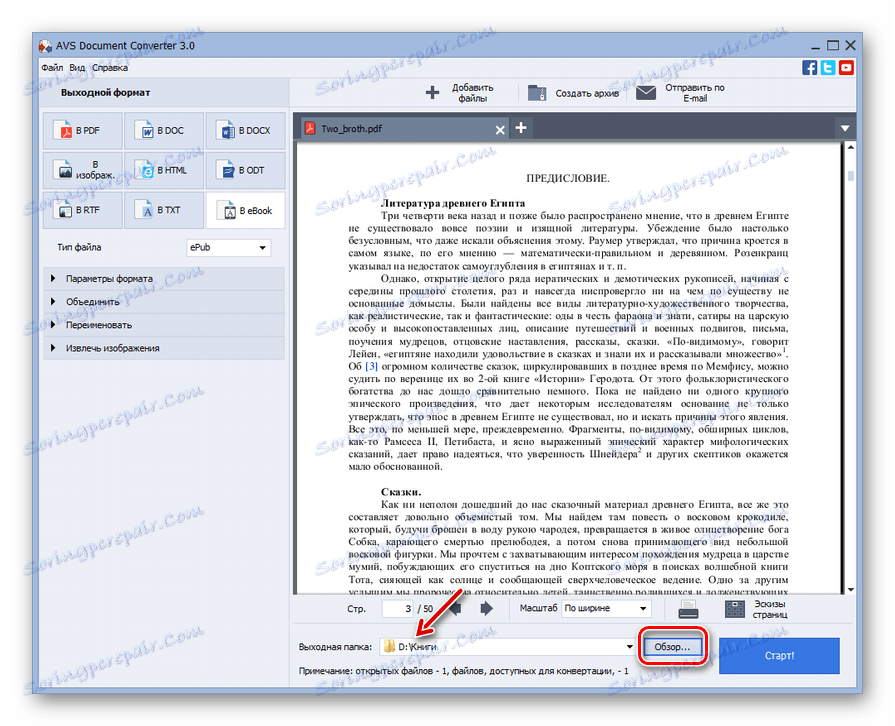The height and width of the screenshot is (726, 895).
Task: Click the document vertical scrollbar thumb
Action: coord(850,175)
